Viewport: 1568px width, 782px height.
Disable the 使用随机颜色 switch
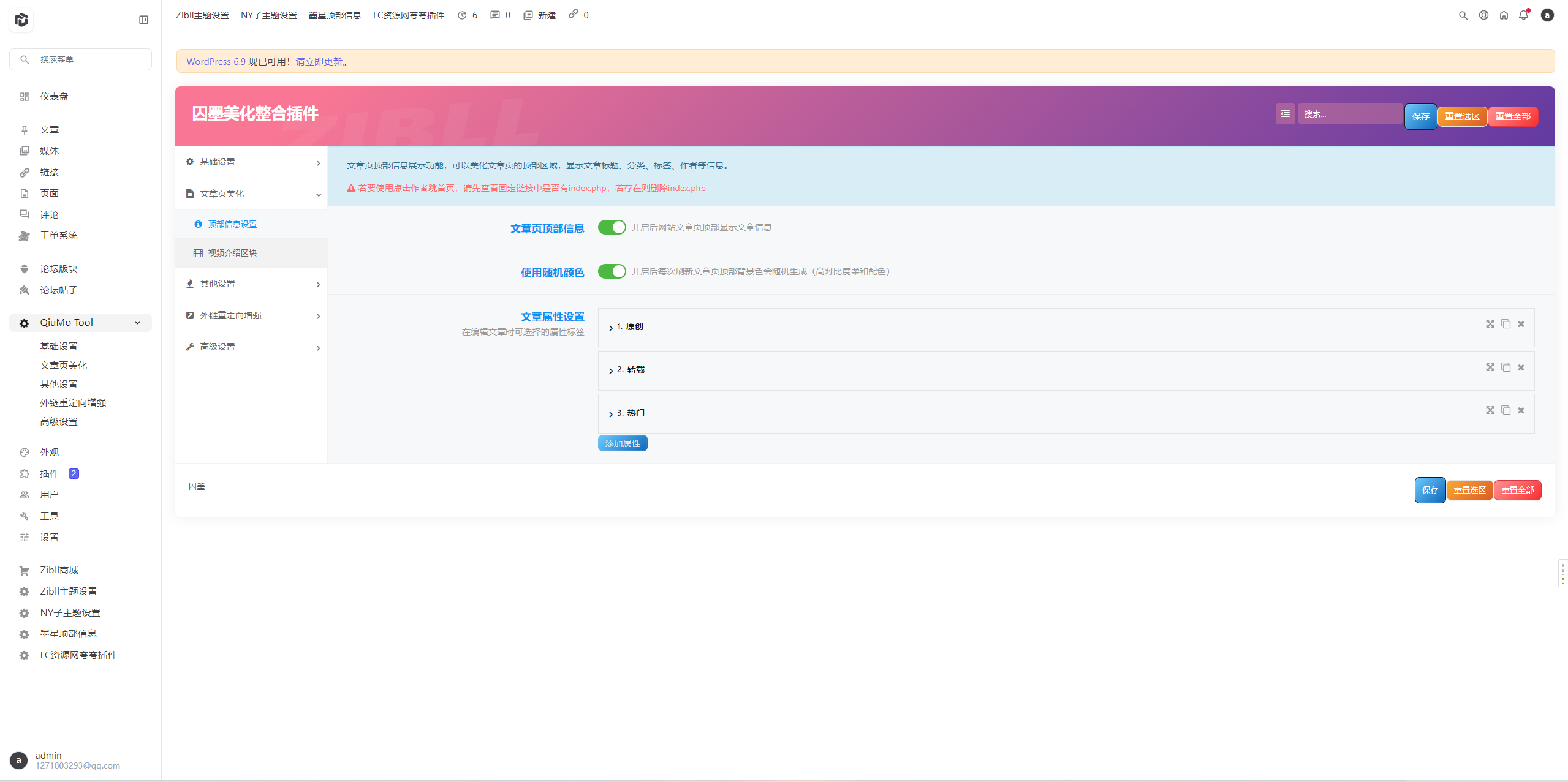(612, 271)
